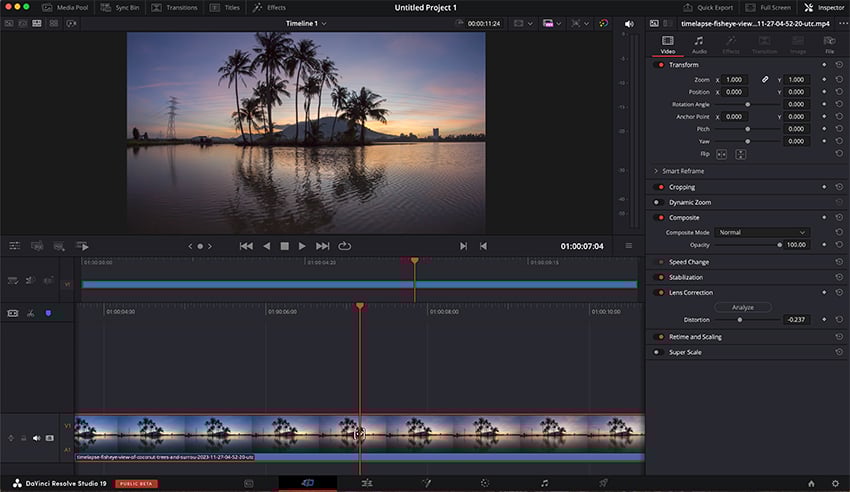This screenshot has height=492, width=850.
Task: Click the Flip horizontal icon in Transform
Action: [723, 154]
